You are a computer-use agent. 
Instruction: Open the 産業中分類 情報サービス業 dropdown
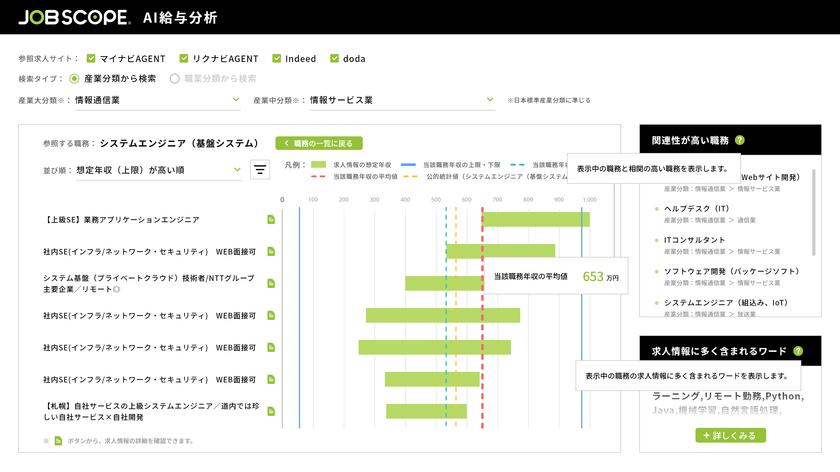(402, 100)
